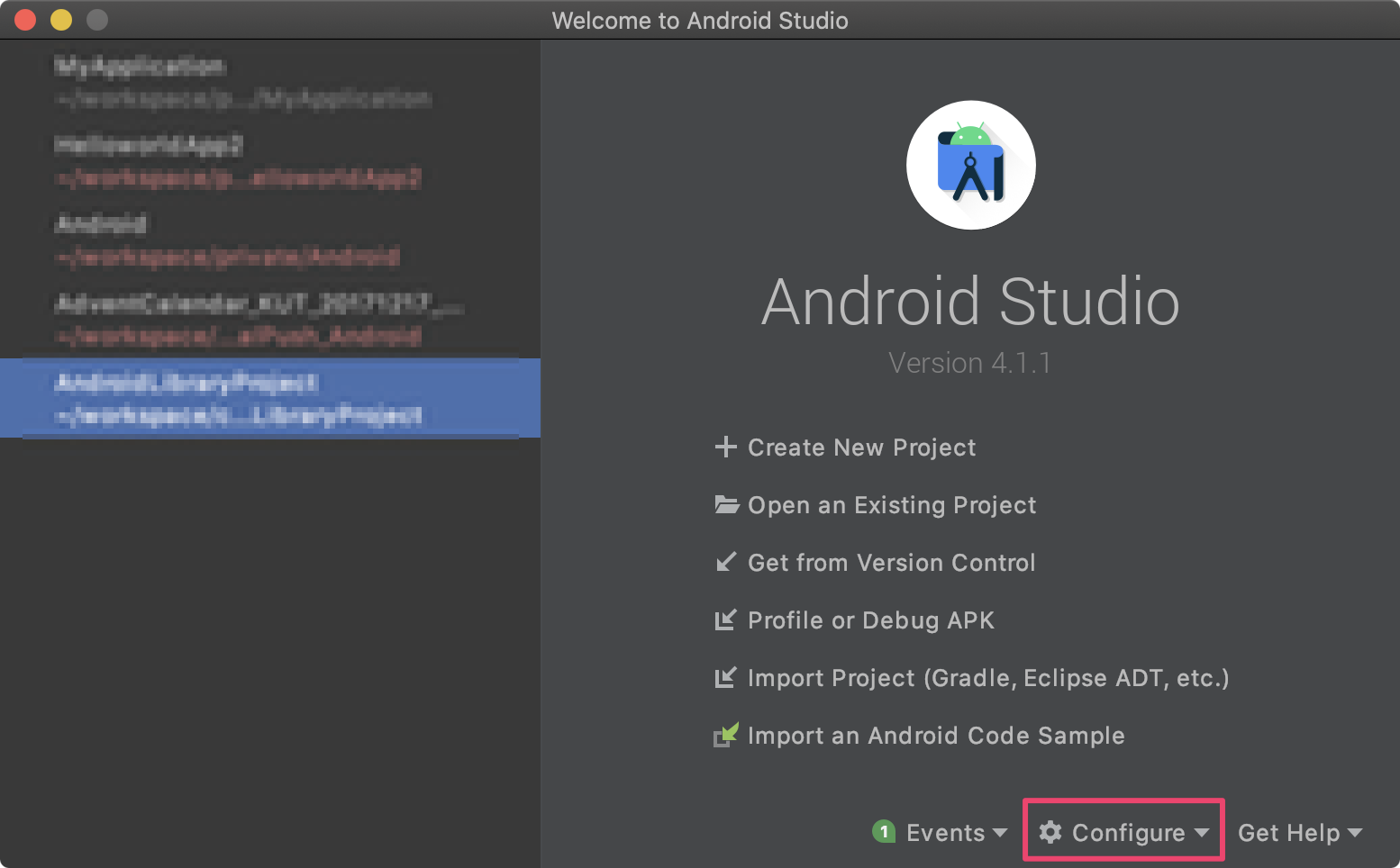Click the yellow minimize window button

[61, 20]
